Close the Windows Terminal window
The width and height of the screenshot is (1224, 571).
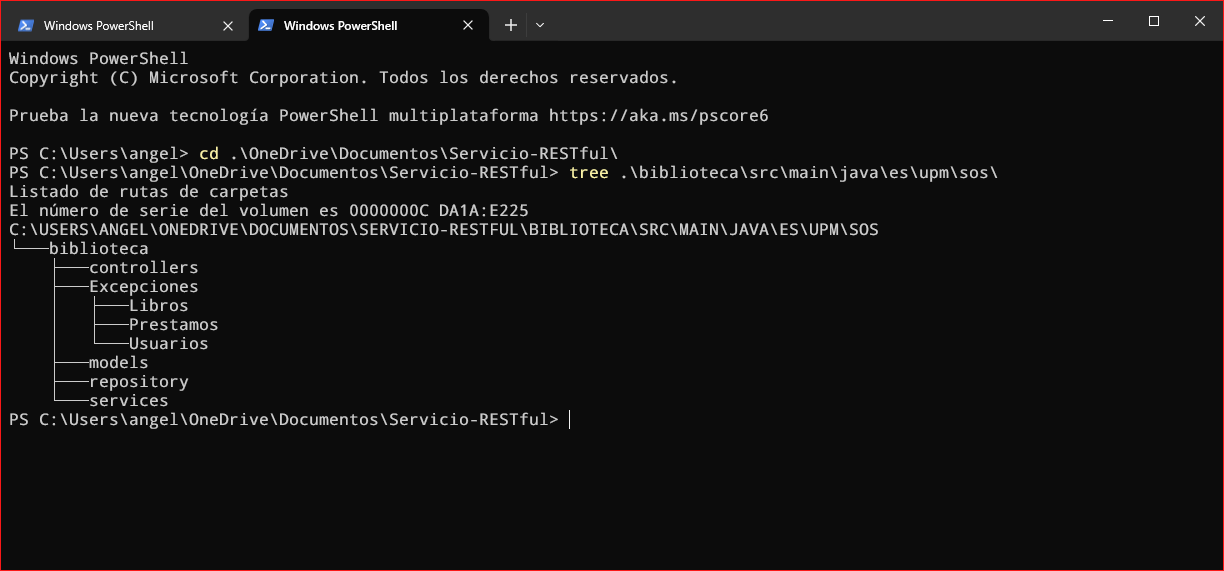tap(1200, 21)
